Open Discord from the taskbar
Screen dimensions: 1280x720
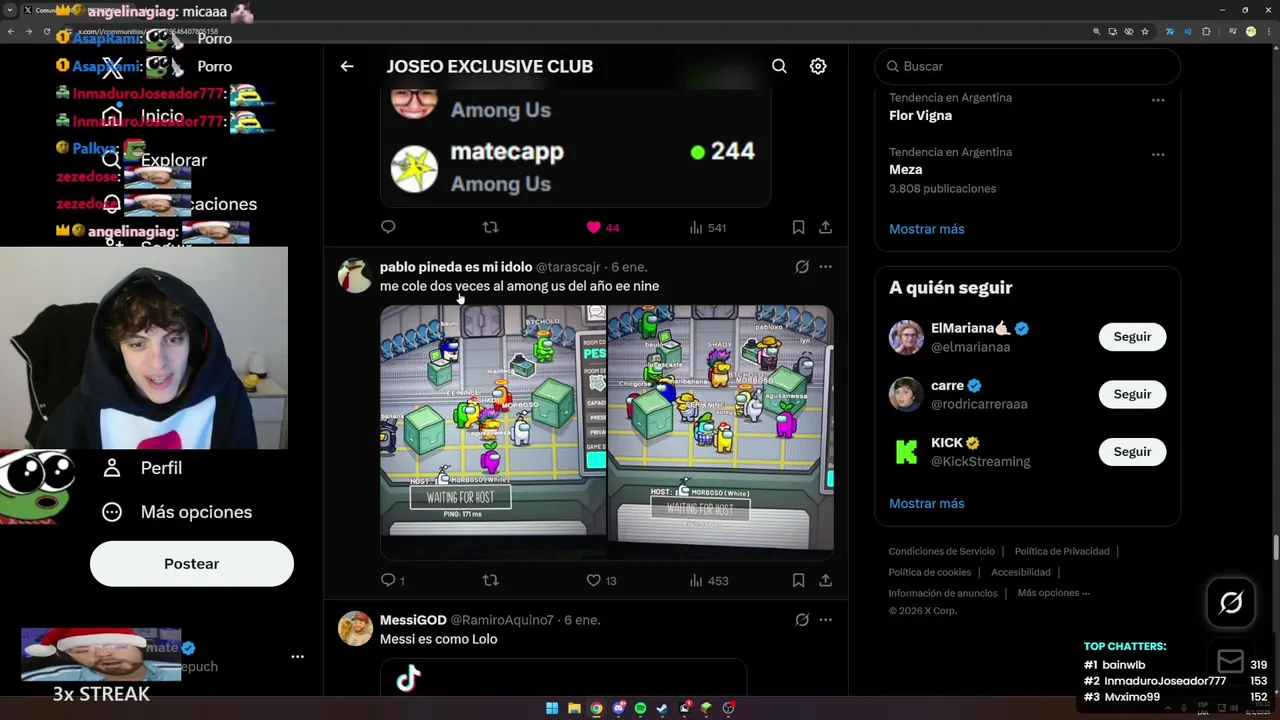coord(618,708)
